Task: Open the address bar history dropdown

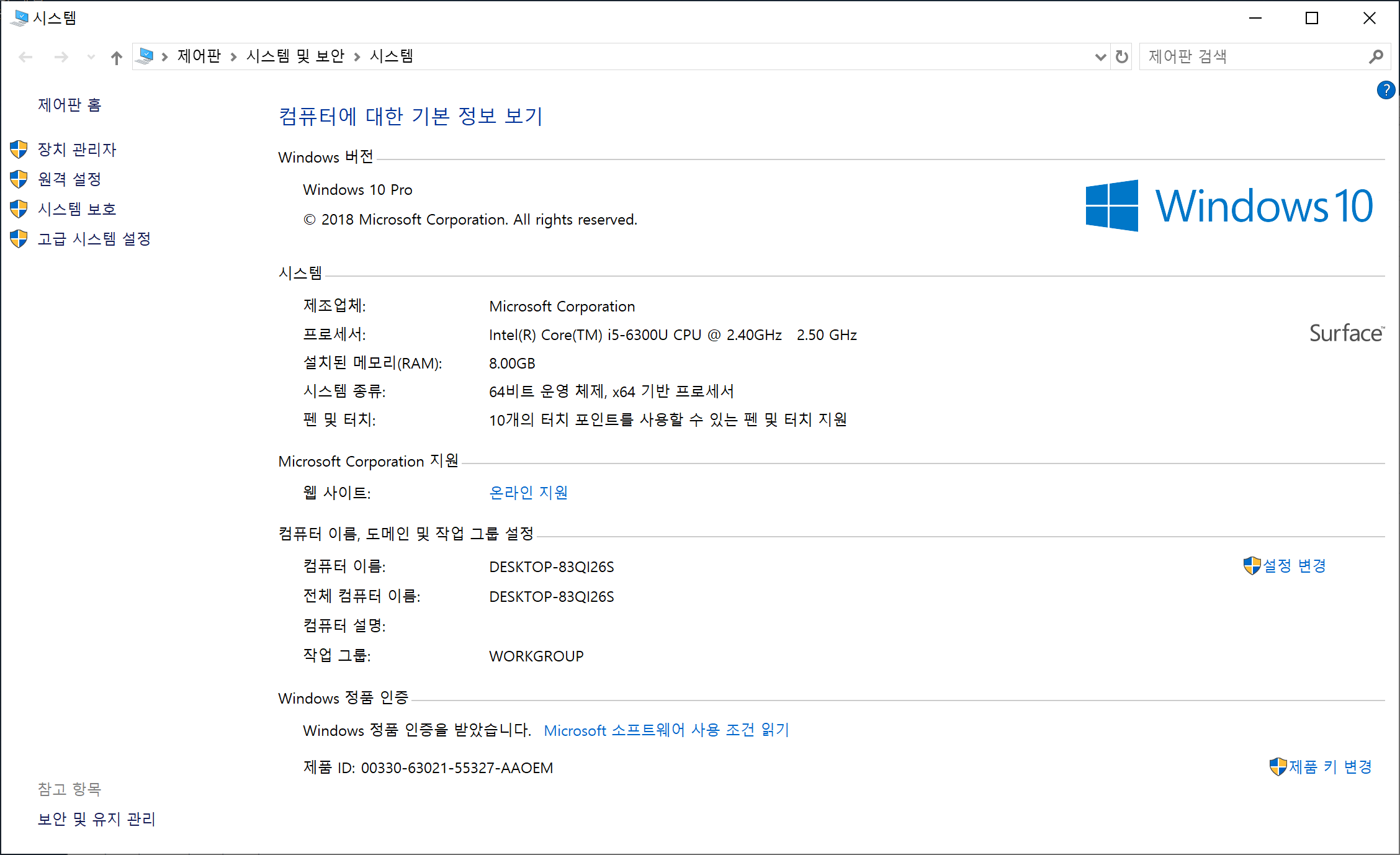Action: coord(1100,57)
